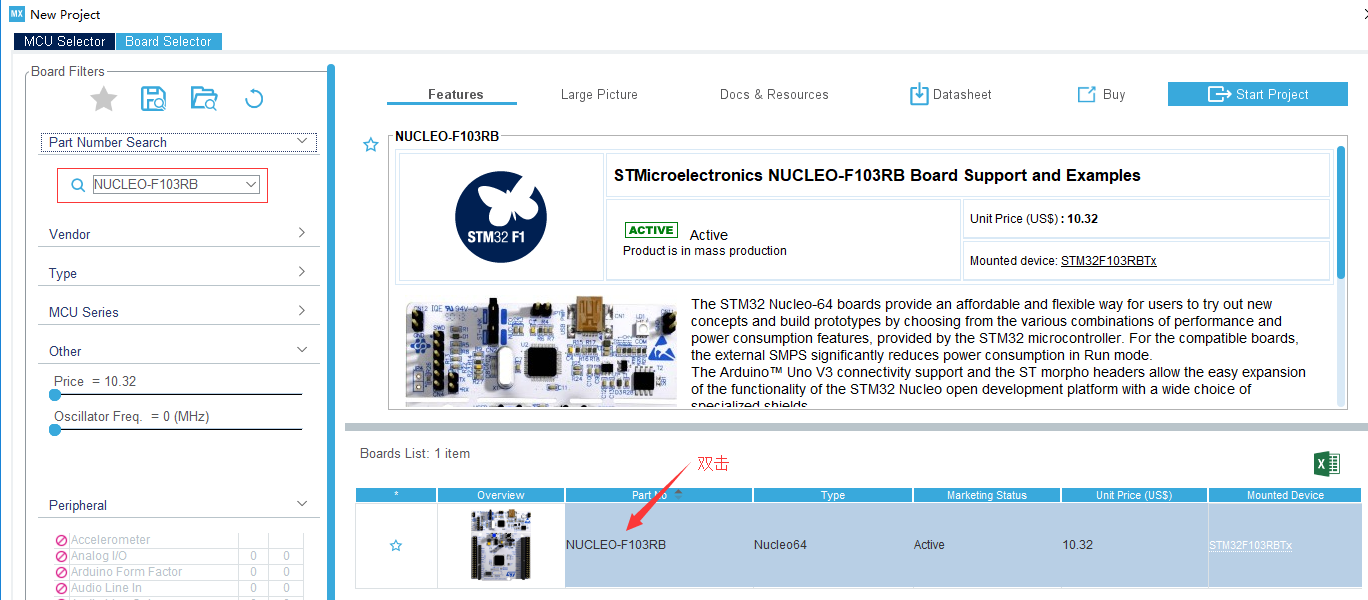This screenshot has height=600, width=1368.
Task: Click the Buy external link icon
Action: point(1087,94)
